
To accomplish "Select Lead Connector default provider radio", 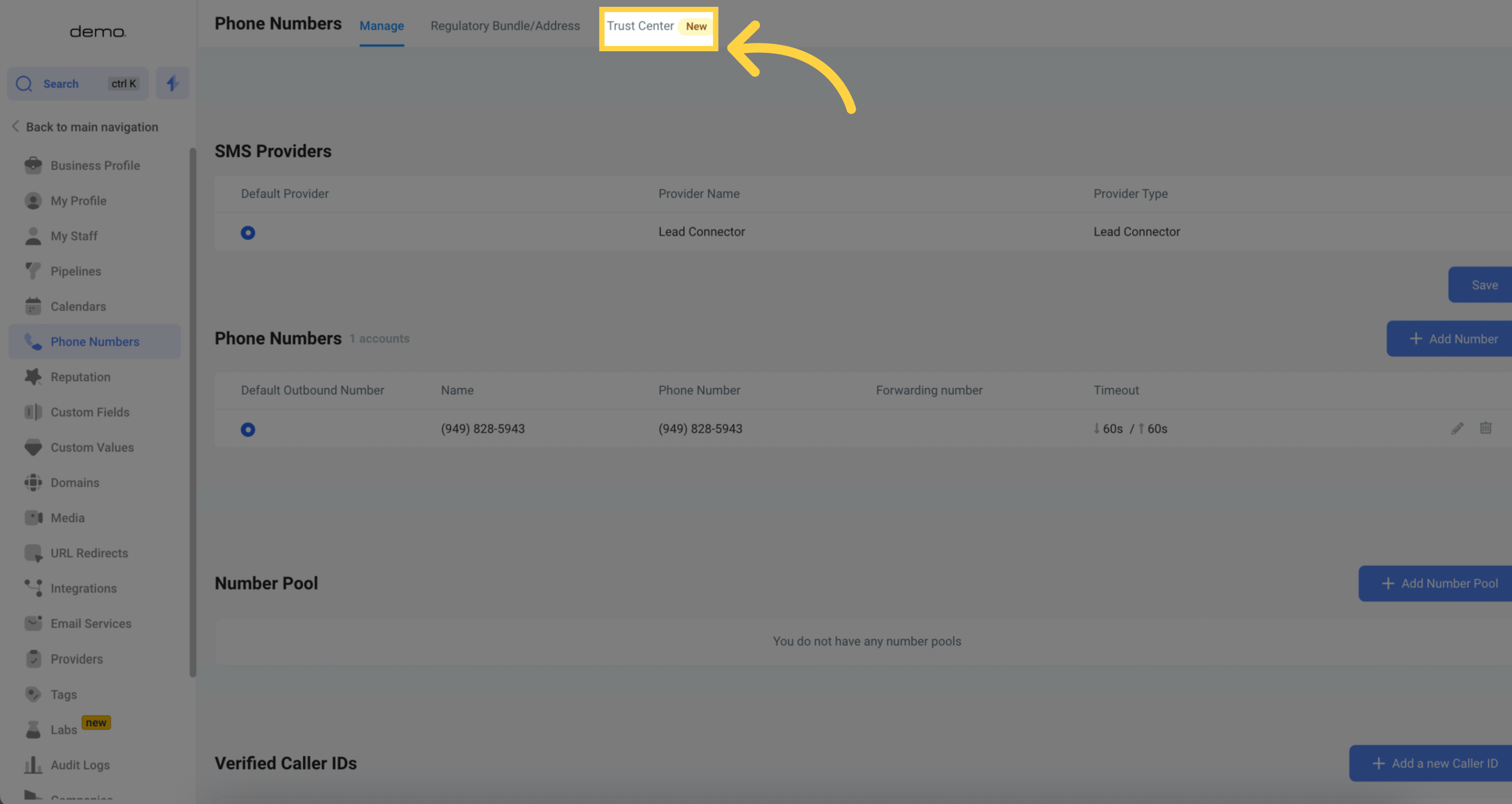I will click(x=248, y=233).
